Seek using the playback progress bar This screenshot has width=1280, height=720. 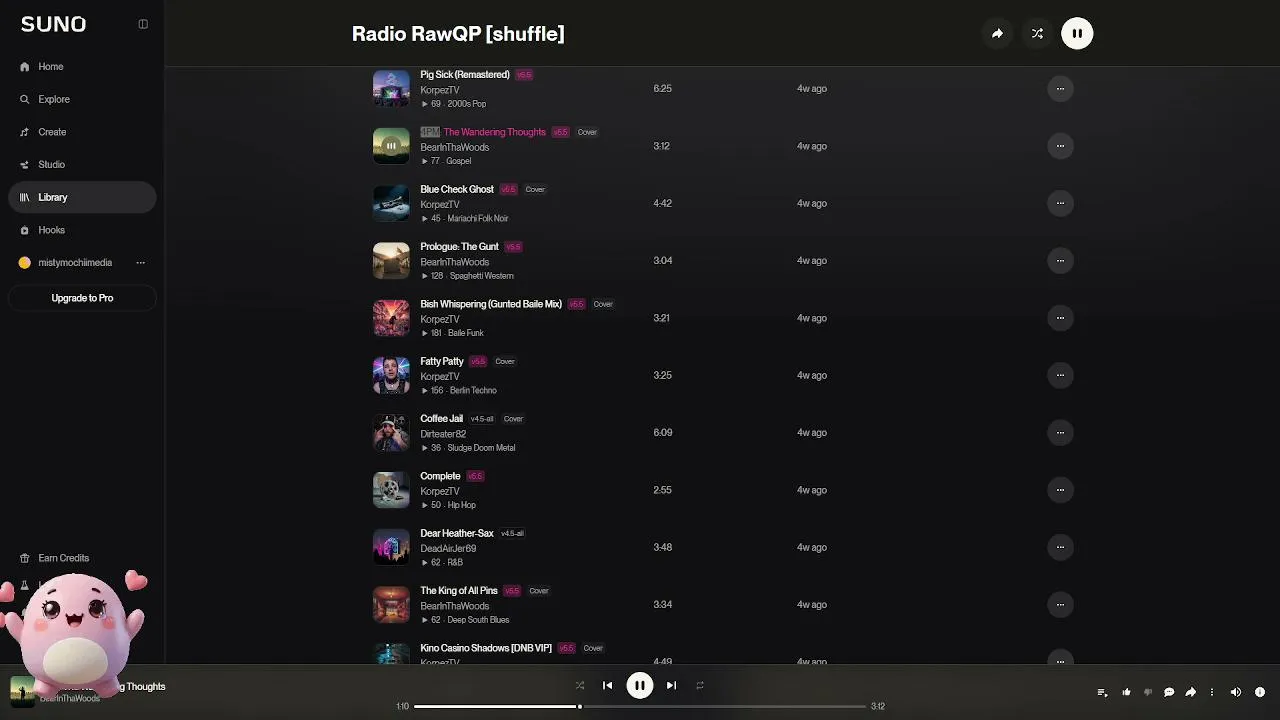point(640,706)
